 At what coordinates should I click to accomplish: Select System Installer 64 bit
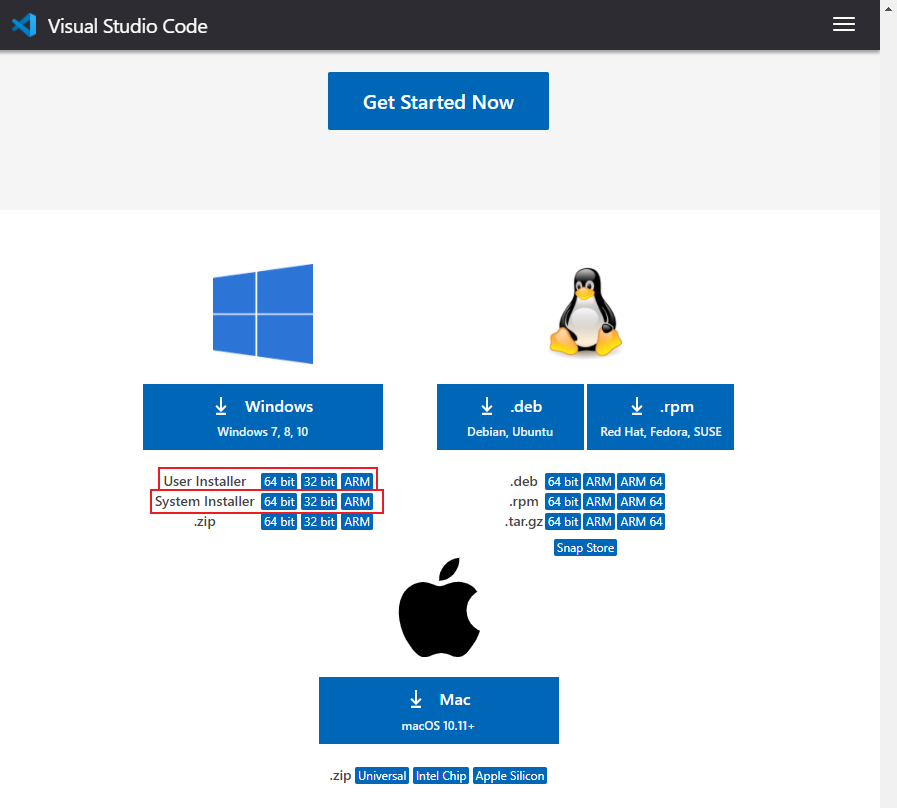click(x=279, y=501)
